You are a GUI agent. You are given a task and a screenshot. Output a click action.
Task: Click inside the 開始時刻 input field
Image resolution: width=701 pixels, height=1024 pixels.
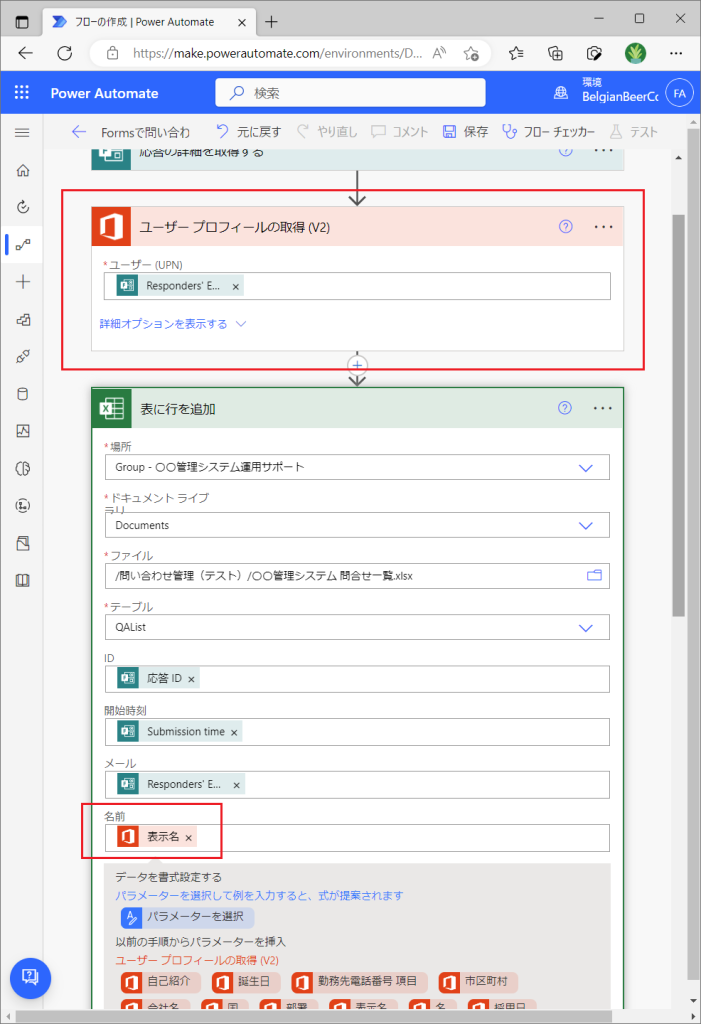point(357,732)
